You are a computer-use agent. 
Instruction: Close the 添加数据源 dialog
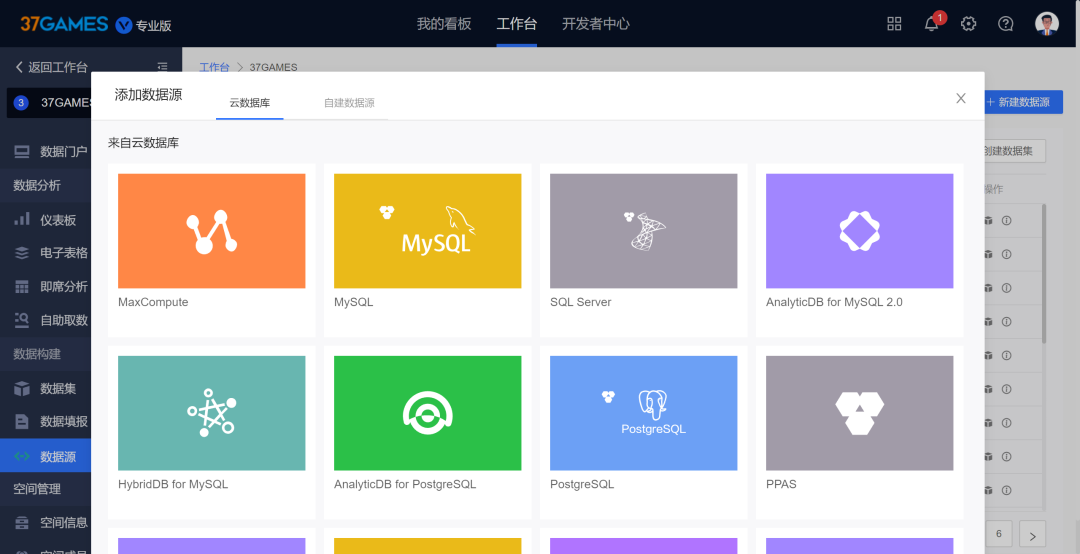click(961, 99)
